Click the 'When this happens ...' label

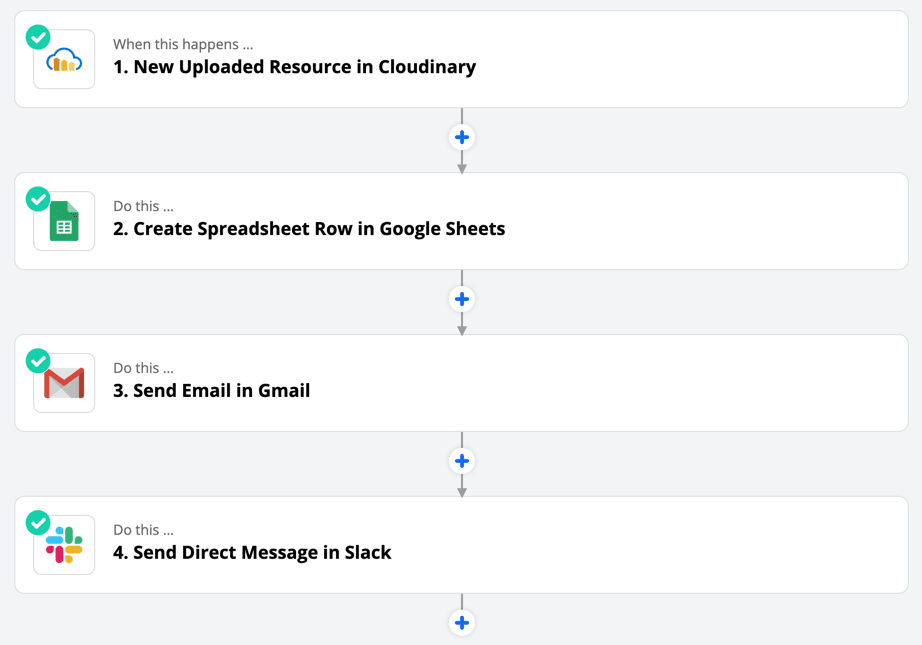[x=183, y=45]
